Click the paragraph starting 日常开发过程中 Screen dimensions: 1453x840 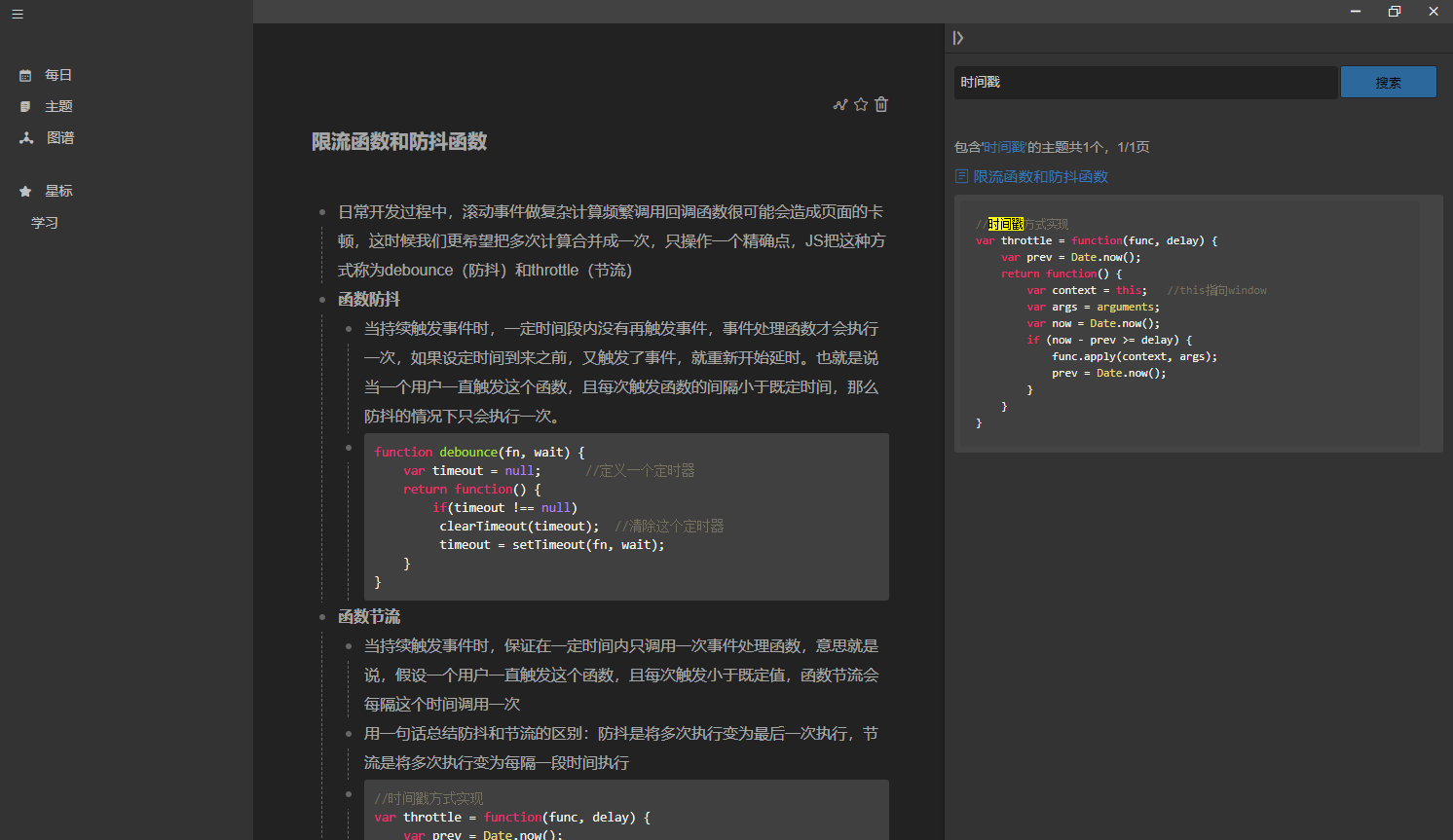[x=612, y=240]
